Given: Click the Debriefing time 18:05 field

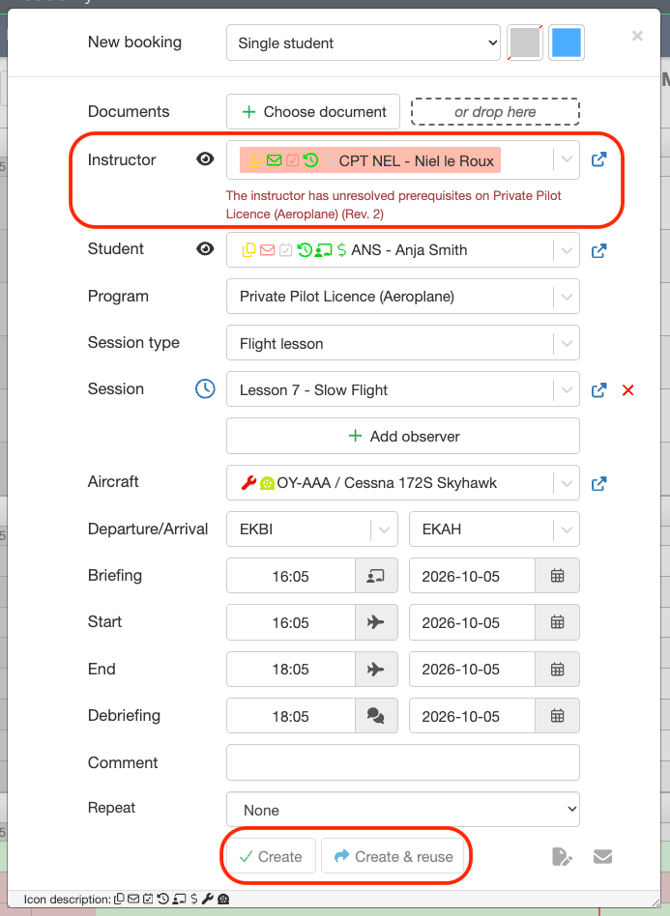Looking at the screenshot, I should coord(291,716).
